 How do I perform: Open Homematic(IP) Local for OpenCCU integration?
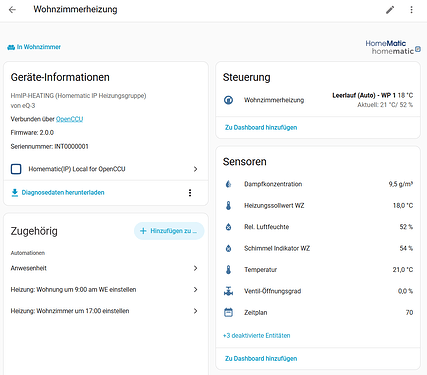coord(106,169)
